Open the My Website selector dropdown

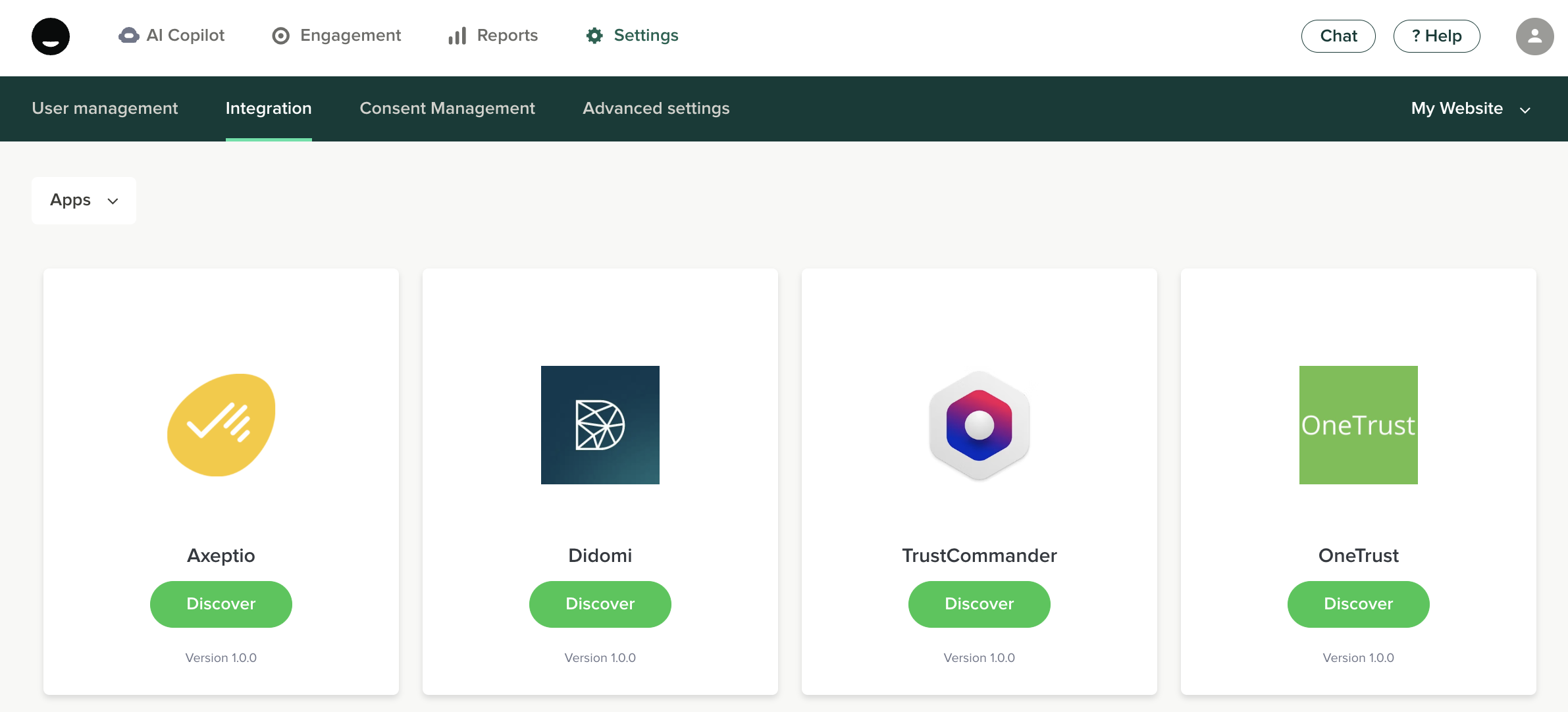[x=1471, y=109]
